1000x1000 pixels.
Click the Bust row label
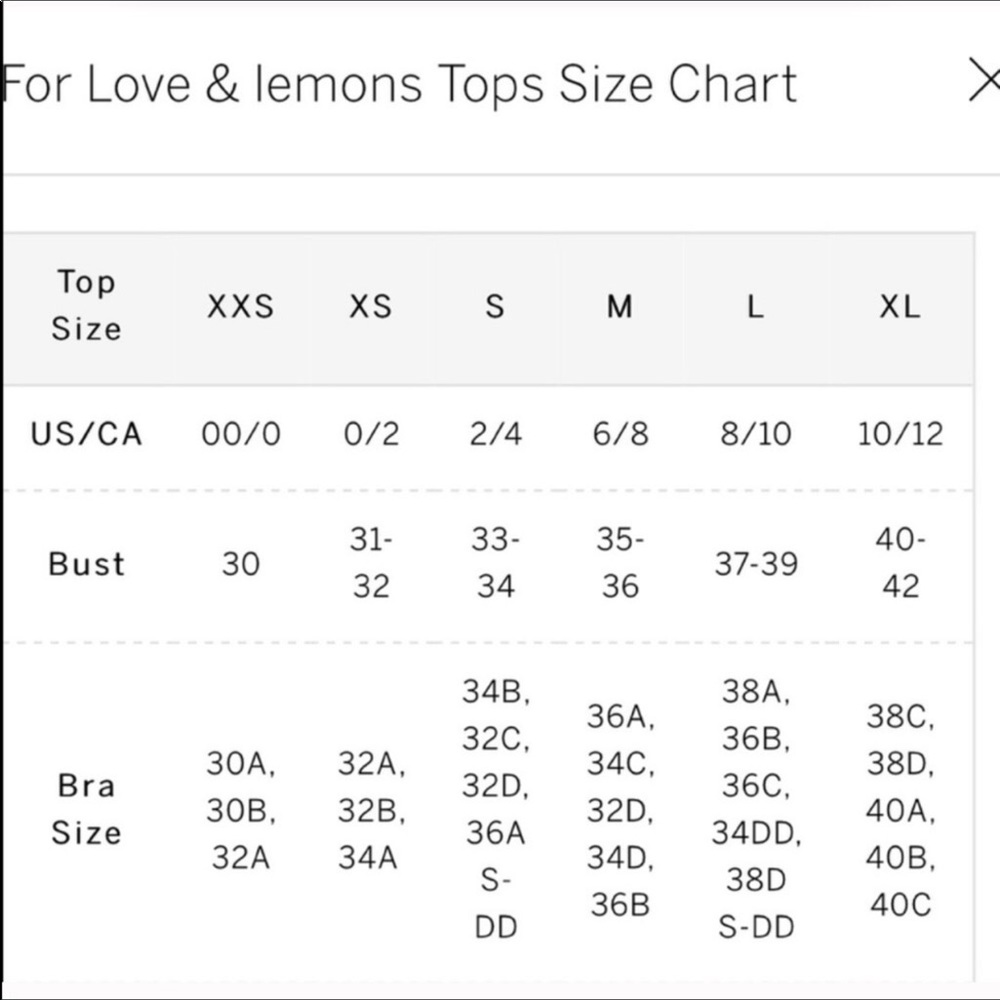(86, 564)
